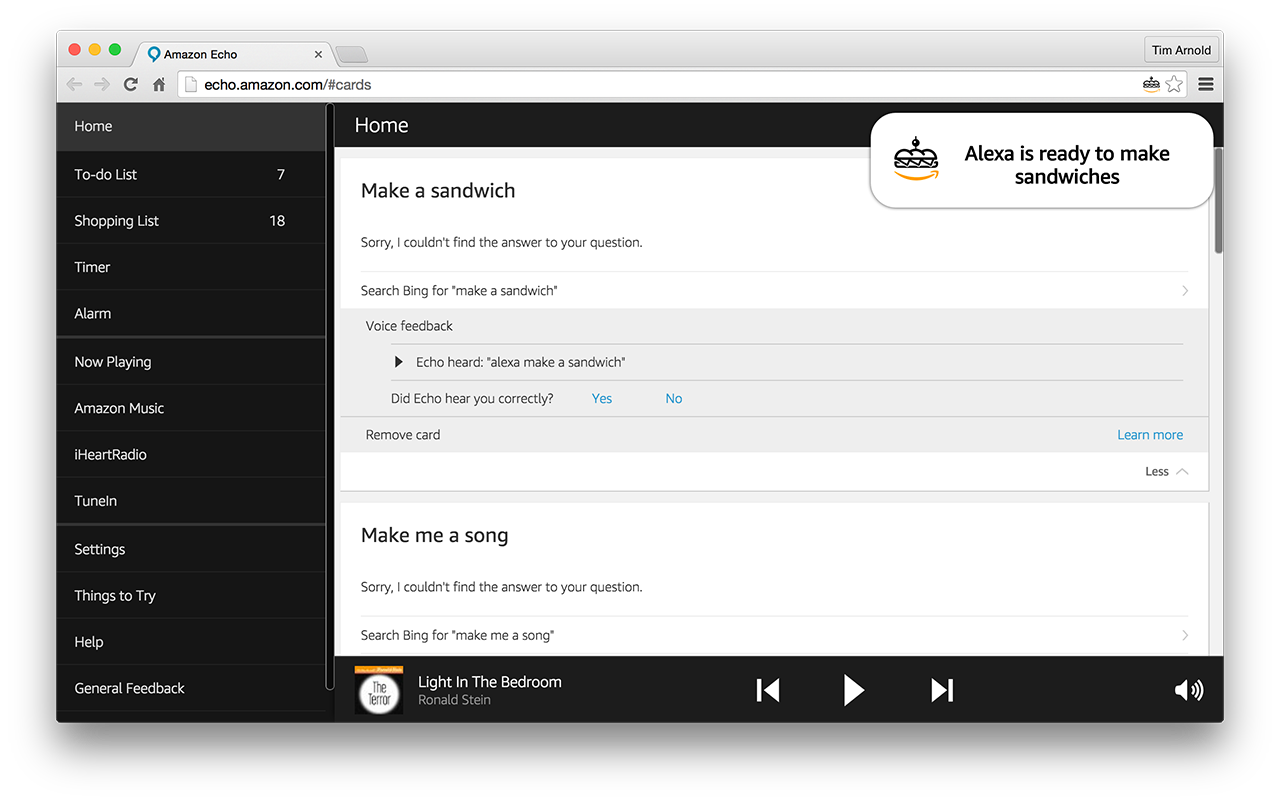The width and height of the screenshot is (1280, 800).
Task: Select Home in the sidebar
Action: [191, 127]
